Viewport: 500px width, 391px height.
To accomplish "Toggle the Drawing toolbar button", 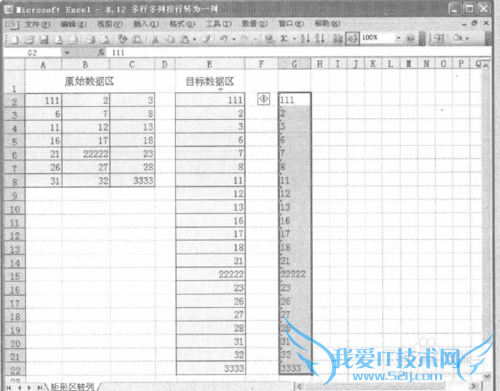I will (352, 39).
